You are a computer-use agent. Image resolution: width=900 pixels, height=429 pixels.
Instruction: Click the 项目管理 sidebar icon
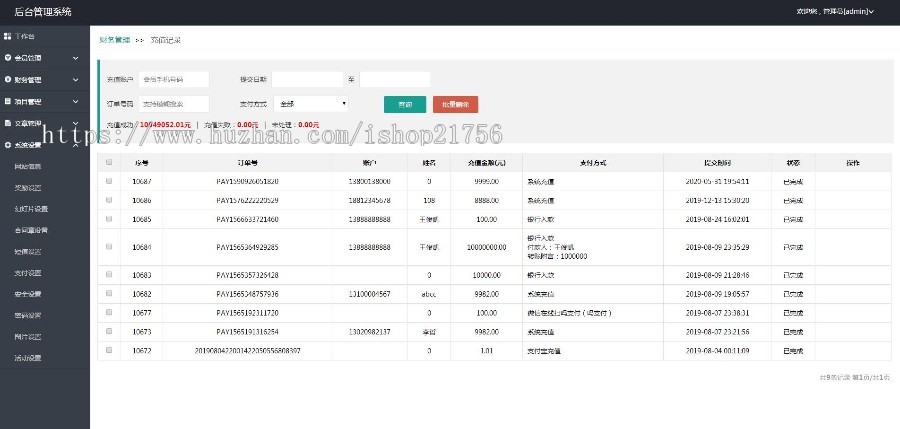8,101
